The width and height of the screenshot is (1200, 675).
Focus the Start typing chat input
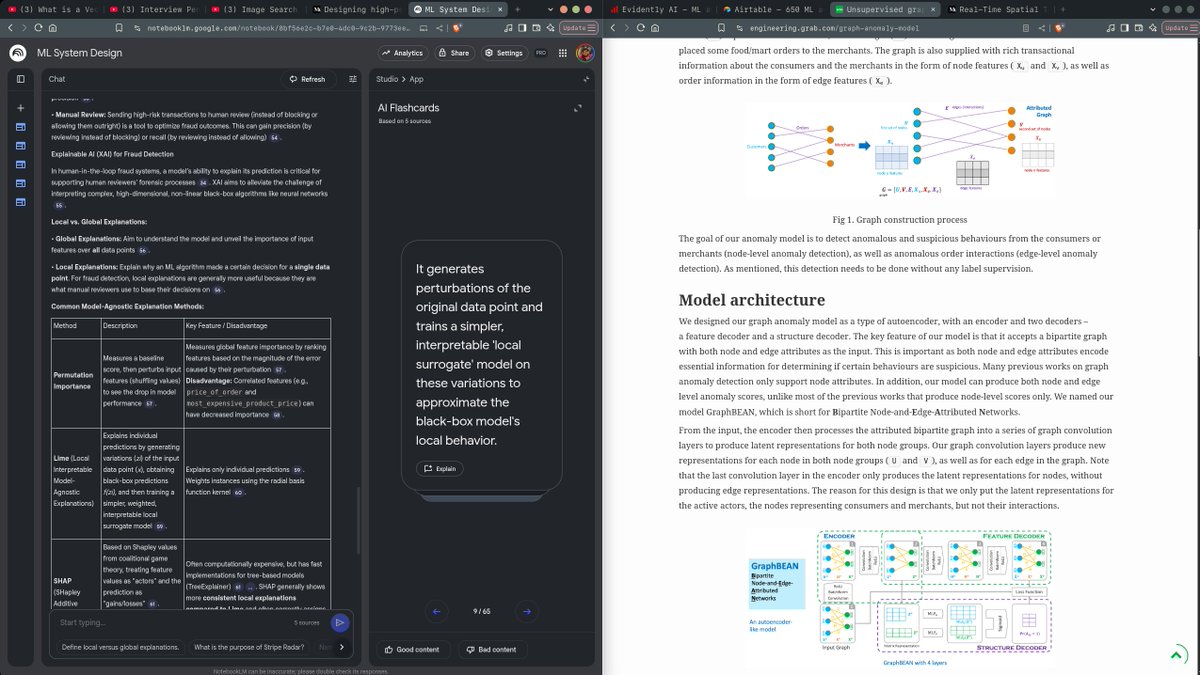(170, 622)
